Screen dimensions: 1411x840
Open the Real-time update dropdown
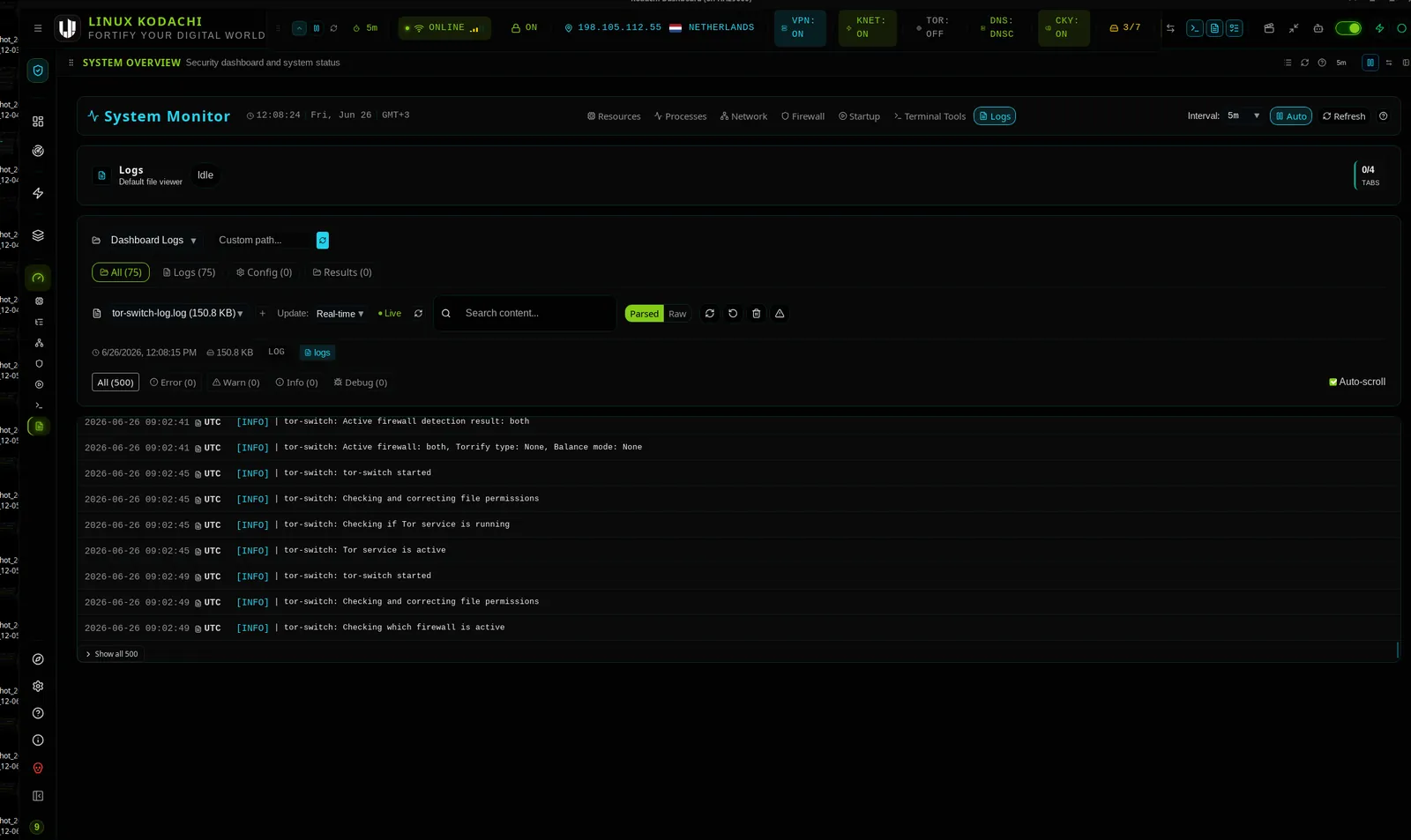pos(340,314)
